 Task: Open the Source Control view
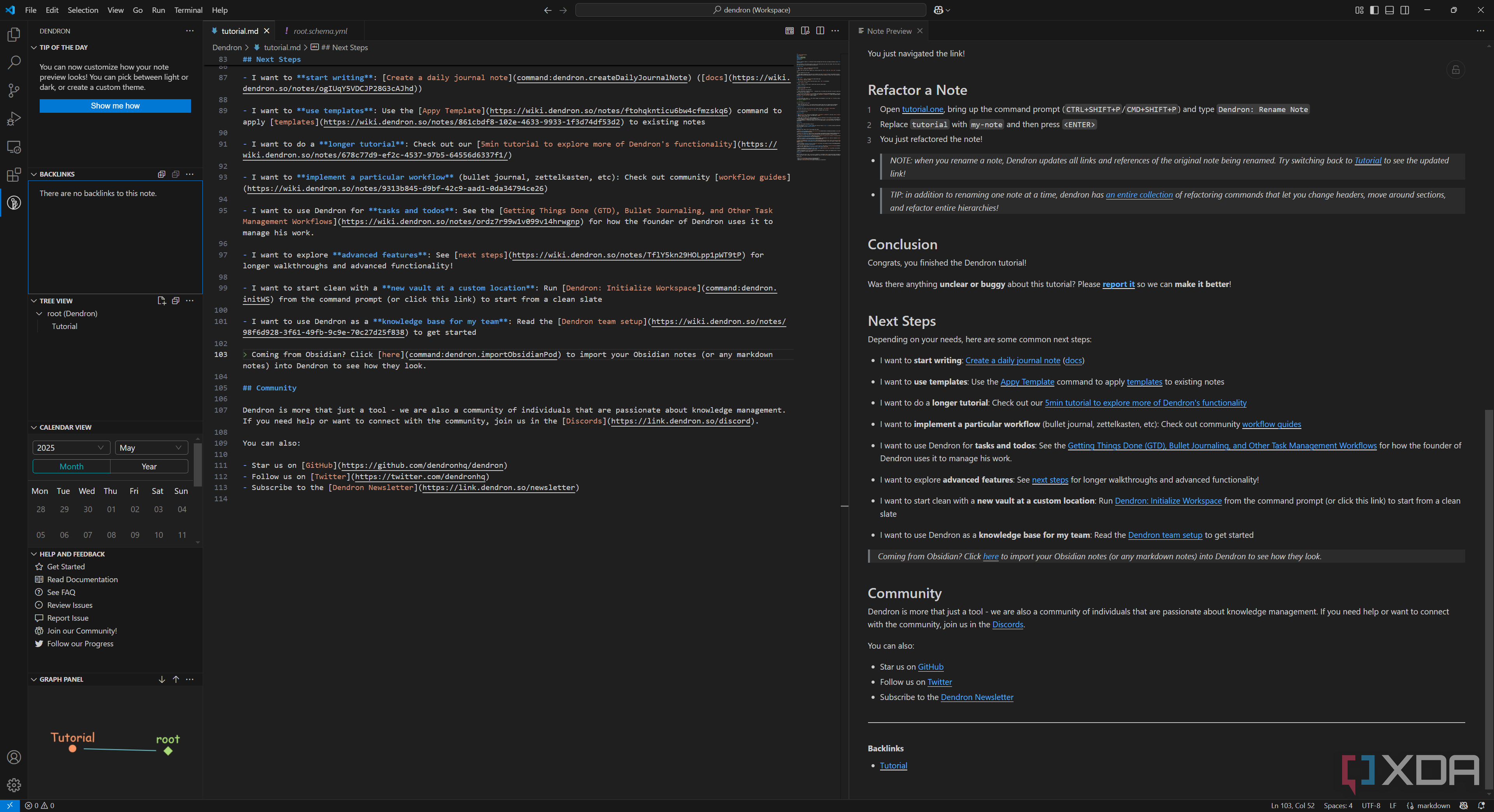pos(14,90)
